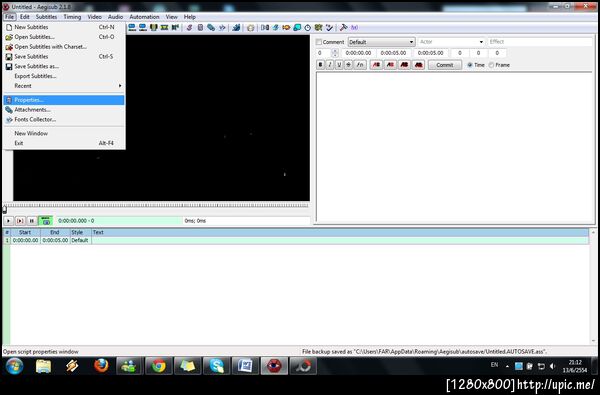Toggle underline formatting button
The image size is (600, 395).
339,65
